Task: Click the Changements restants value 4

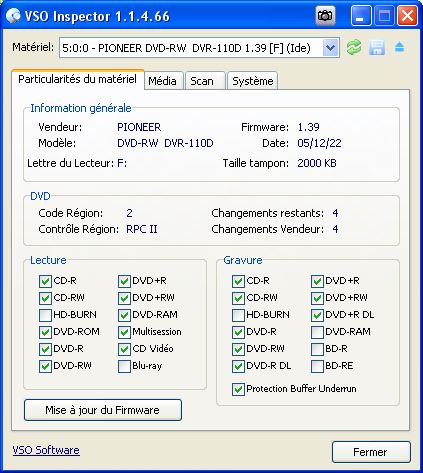Action: click(x=335, y=213)
